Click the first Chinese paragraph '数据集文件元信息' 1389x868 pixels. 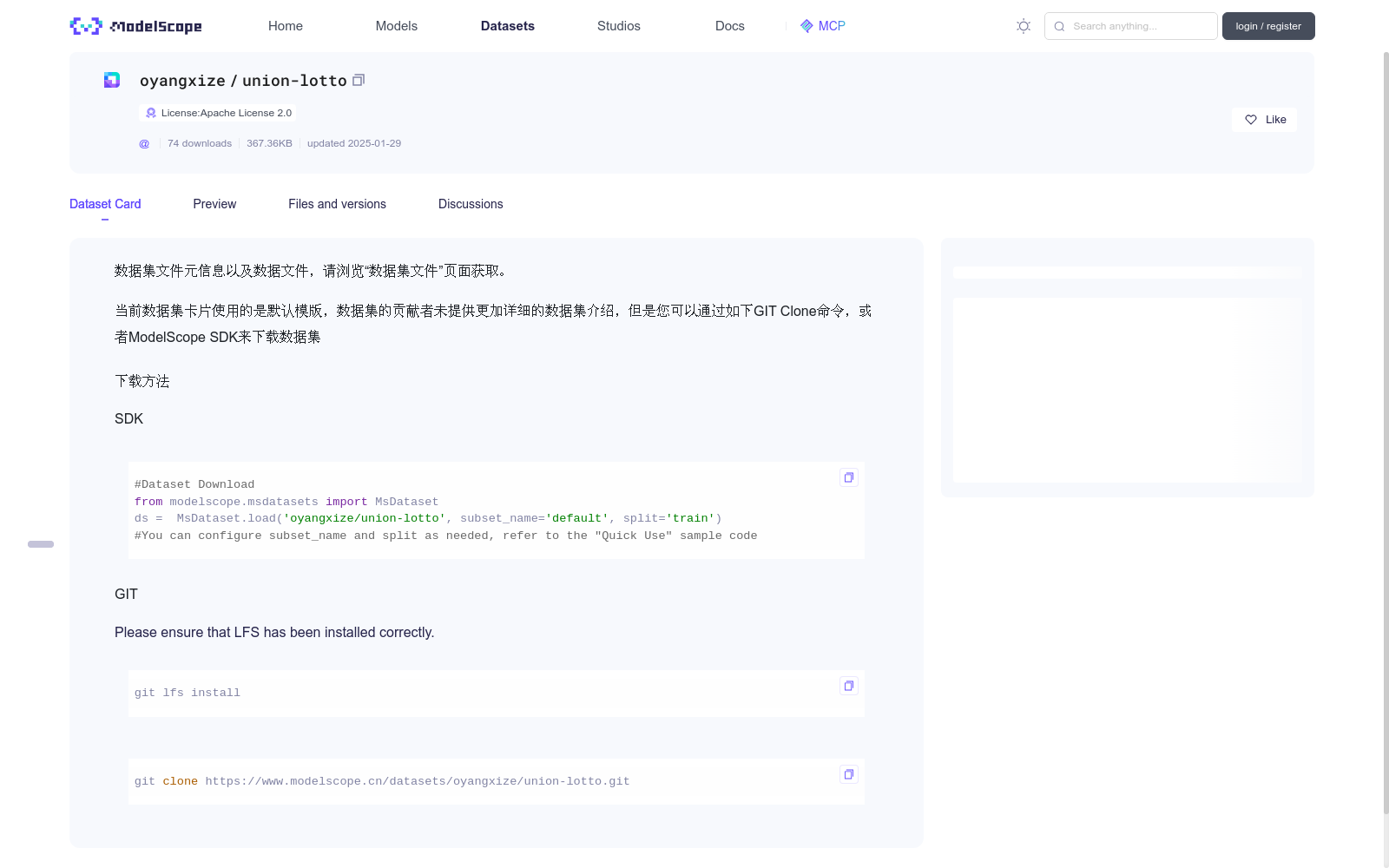pyautogui.click(x=313, y=271)
